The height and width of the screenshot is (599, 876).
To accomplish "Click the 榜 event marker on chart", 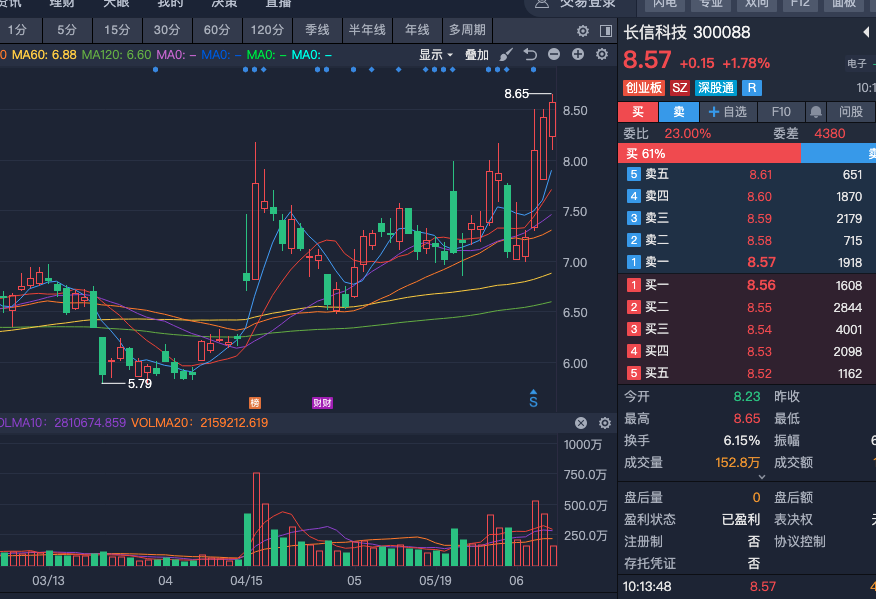I will (x=255, y=403).
